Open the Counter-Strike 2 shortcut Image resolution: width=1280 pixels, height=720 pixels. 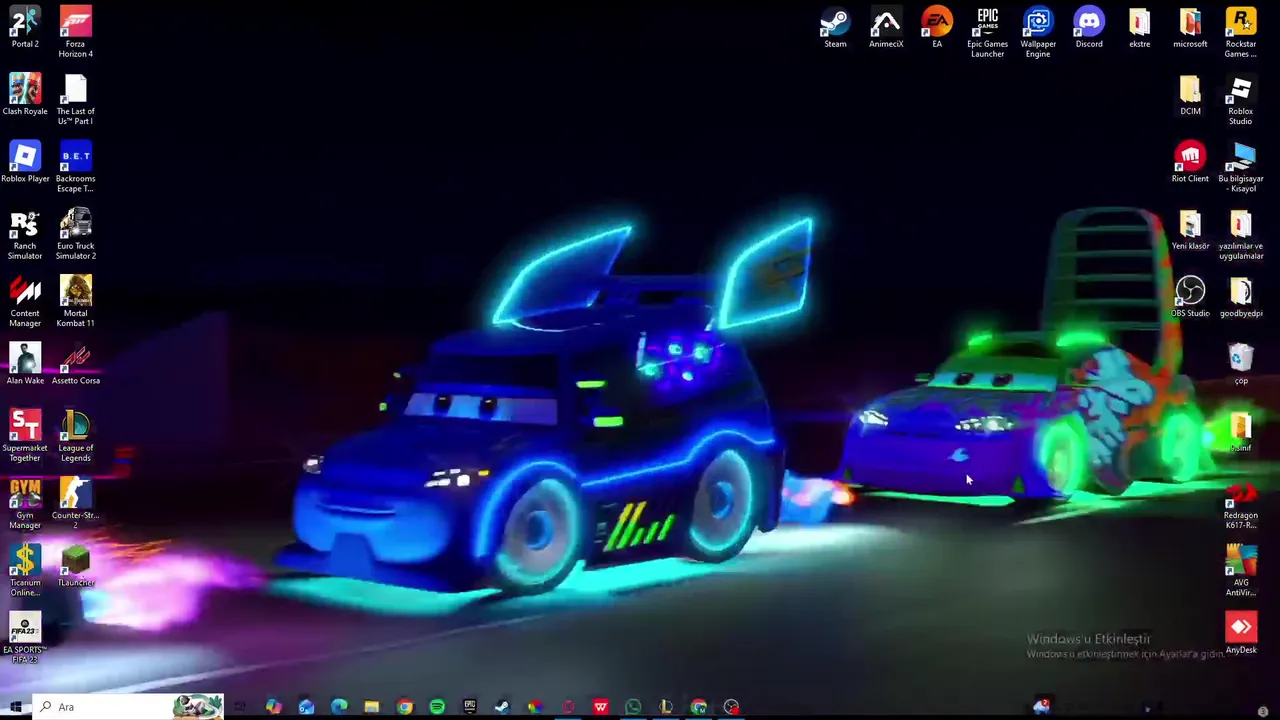click(x=75, y=503)
